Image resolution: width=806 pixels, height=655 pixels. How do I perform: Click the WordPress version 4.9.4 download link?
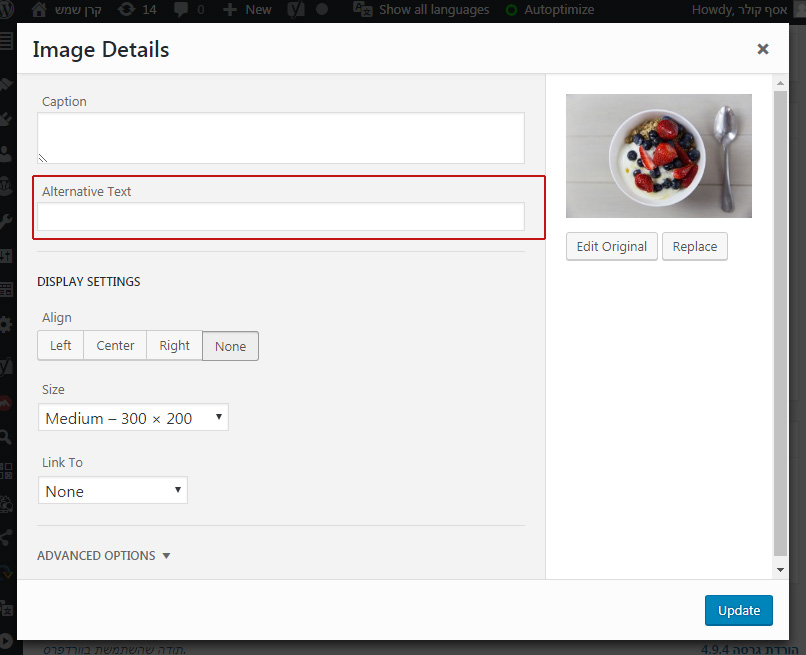pos(749,649)
